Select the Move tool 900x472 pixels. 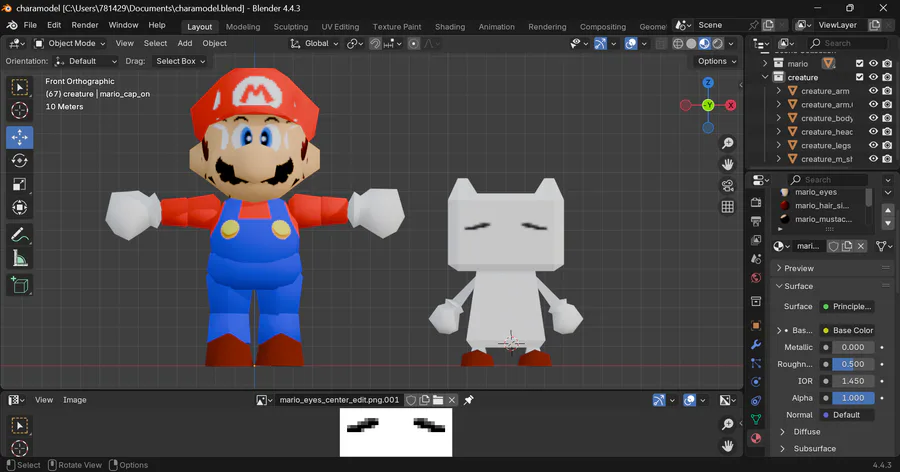20,138
